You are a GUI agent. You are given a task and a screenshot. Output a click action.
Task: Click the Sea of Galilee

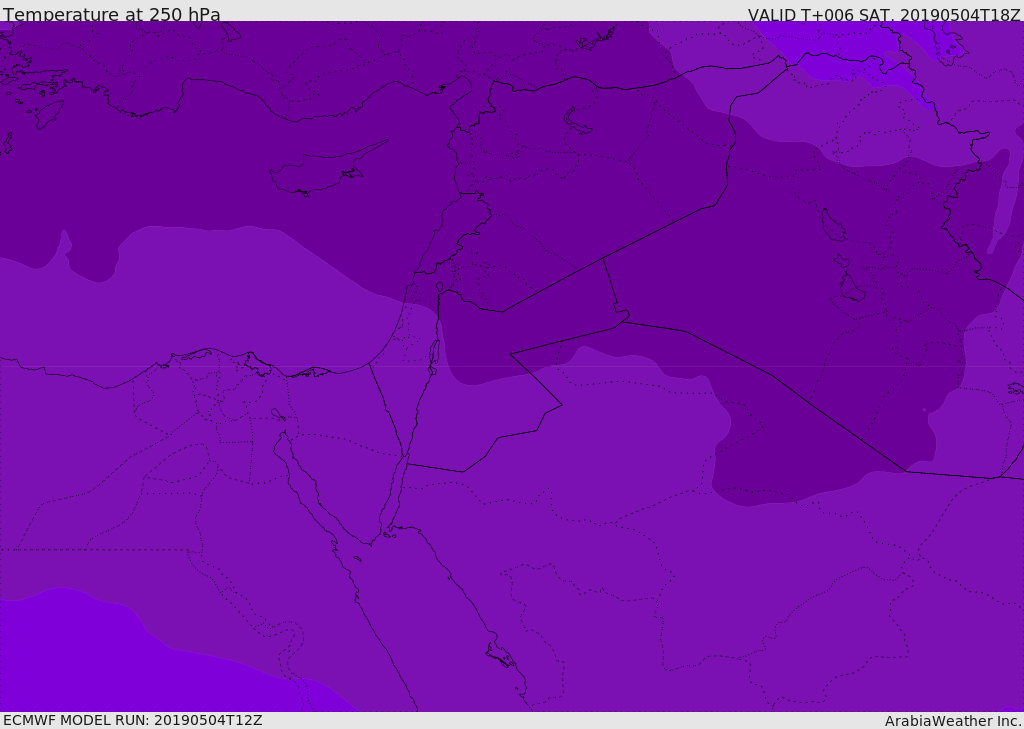[440, 287]
